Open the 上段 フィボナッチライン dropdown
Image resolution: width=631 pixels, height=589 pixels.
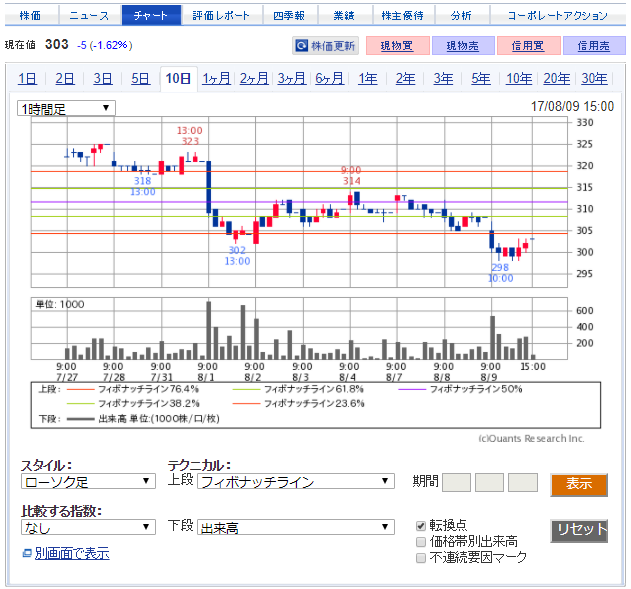(296, 481)
